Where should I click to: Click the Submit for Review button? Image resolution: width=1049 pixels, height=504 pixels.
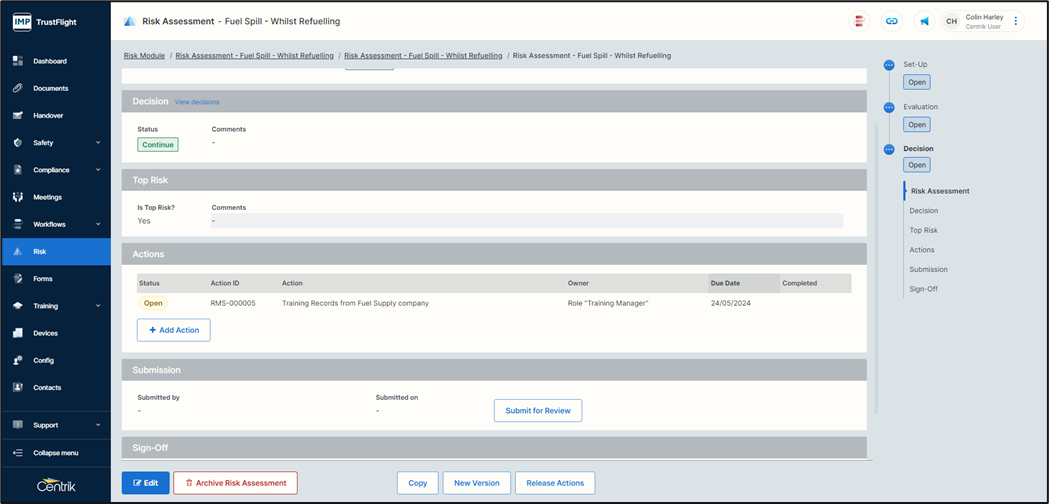coord(538,410)
